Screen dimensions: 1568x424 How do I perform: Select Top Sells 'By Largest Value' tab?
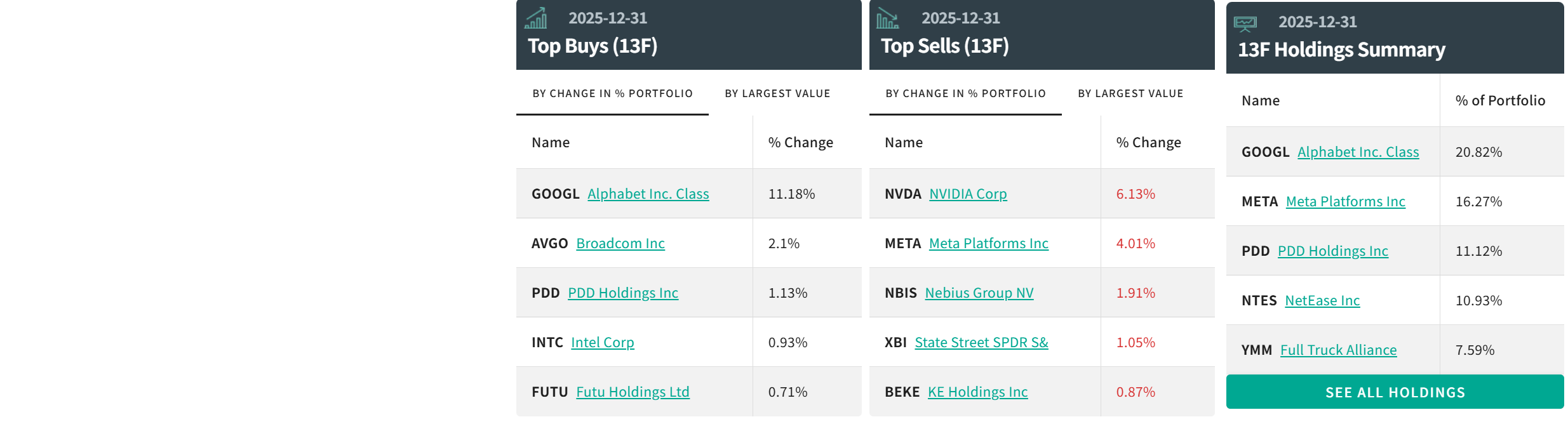click(x=1130, y=94)
